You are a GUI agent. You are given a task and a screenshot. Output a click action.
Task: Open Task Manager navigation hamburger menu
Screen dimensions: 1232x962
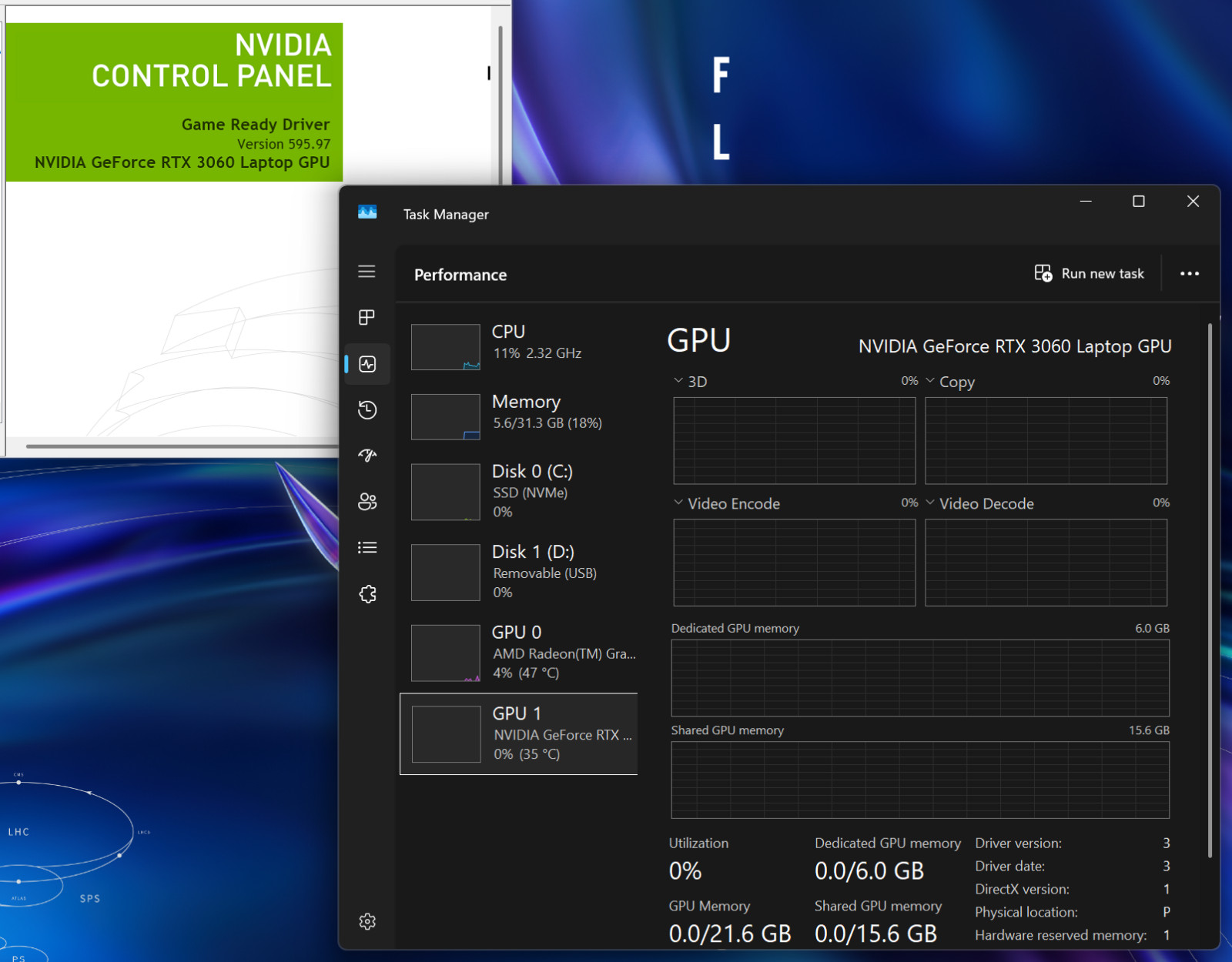click(x=367, y=272)
